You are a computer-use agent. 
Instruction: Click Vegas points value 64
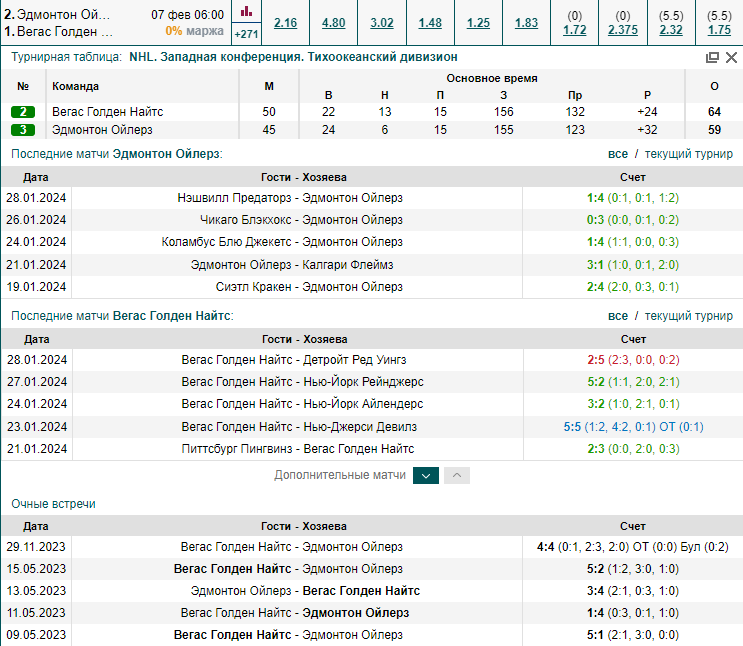714,112
